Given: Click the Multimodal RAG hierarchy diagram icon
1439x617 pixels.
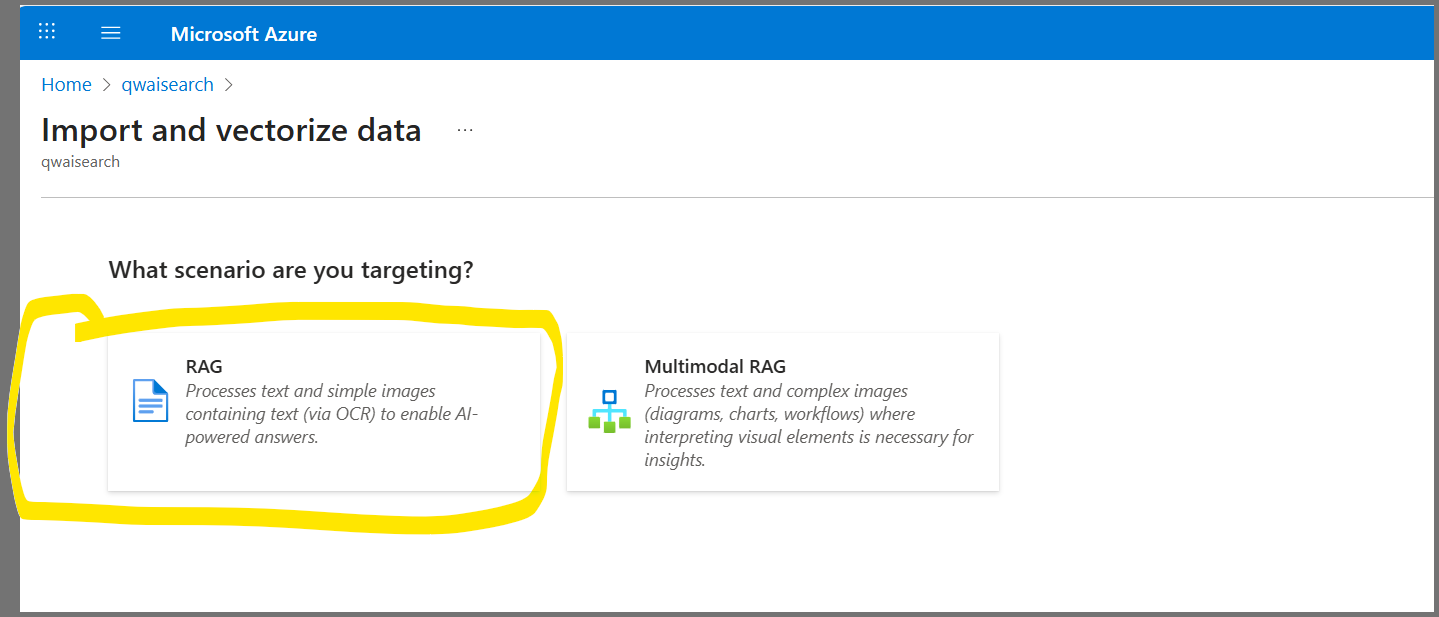Looking at the screenshot, I should pos(609,411).
